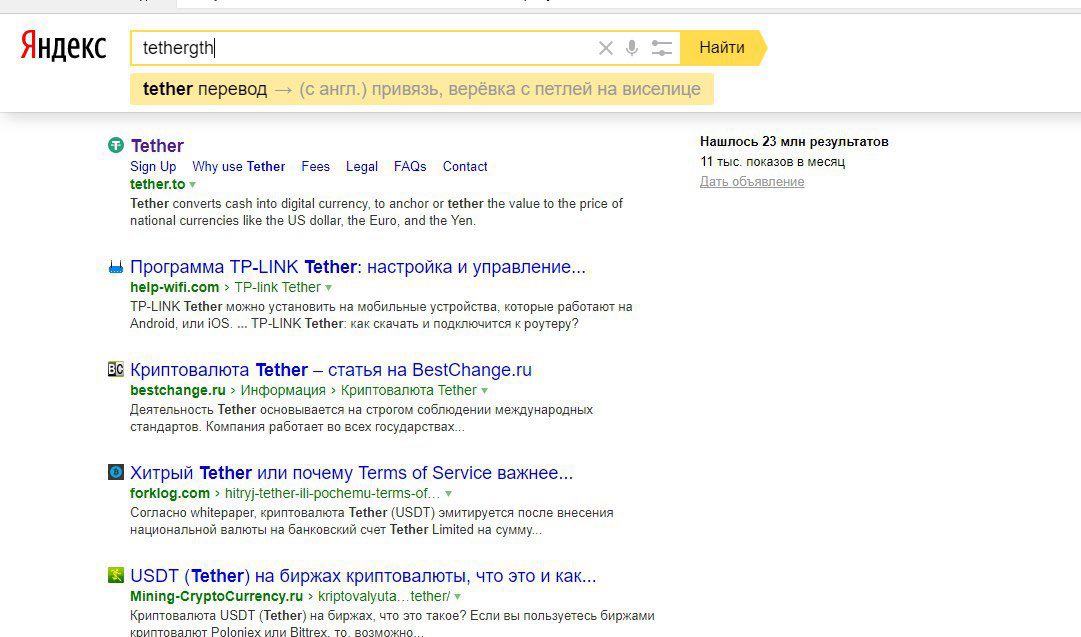Click the forklog favicon icon
Viewport: 1081px width, 637px height.
pyautogui.click(x=116, y=472)
